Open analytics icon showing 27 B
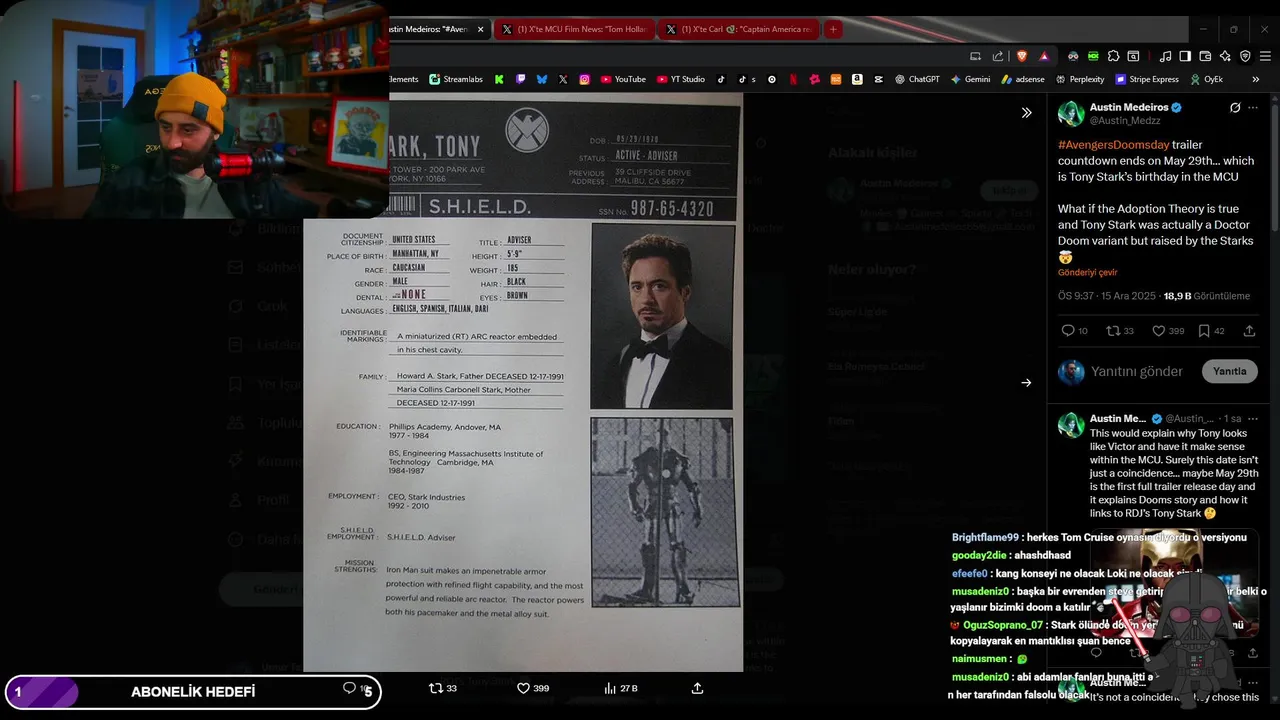Image resolution: width=1280 pixels, height=720 pixels. (x=621, y=688)
